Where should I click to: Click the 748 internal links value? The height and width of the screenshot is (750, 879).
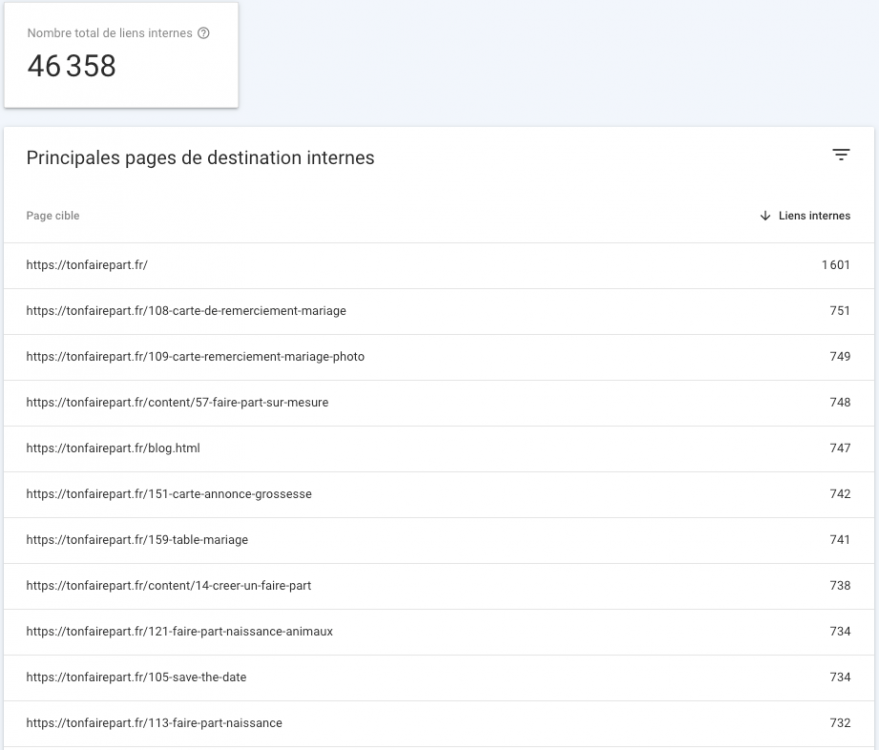840,402
